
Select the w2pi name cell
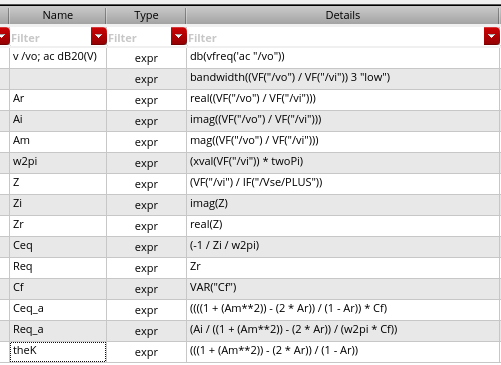58,163
